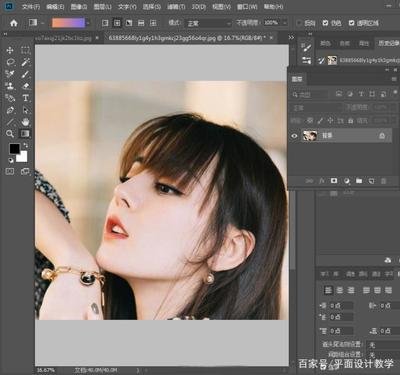Select the Zoom magnifier tool
This screenshot has width=400, height=375.
(x=10, y=134)
